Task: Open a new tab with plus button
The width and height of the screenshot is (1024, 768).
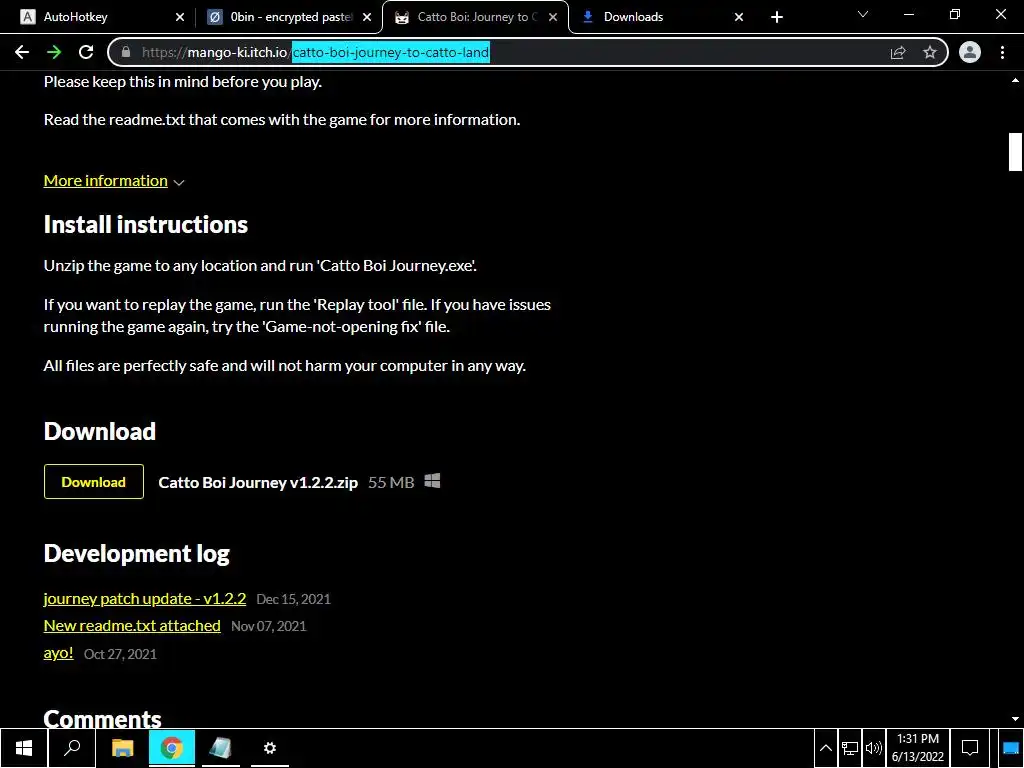Action: (x=776, y=17)
